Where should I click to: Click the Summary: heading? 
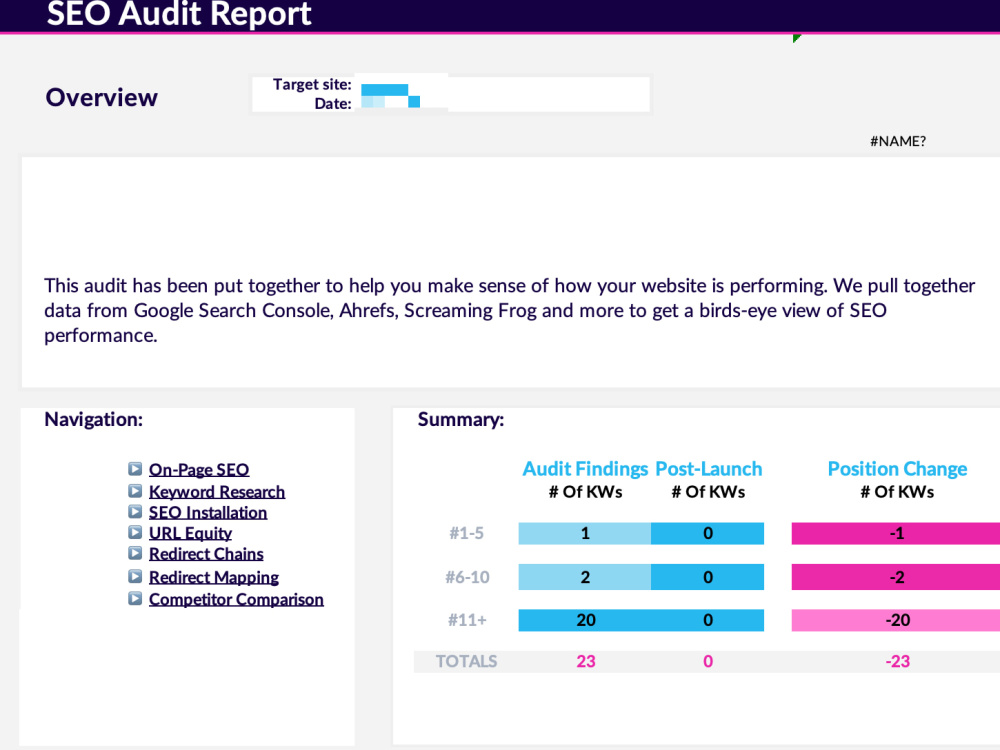click(x=460, y=420)
